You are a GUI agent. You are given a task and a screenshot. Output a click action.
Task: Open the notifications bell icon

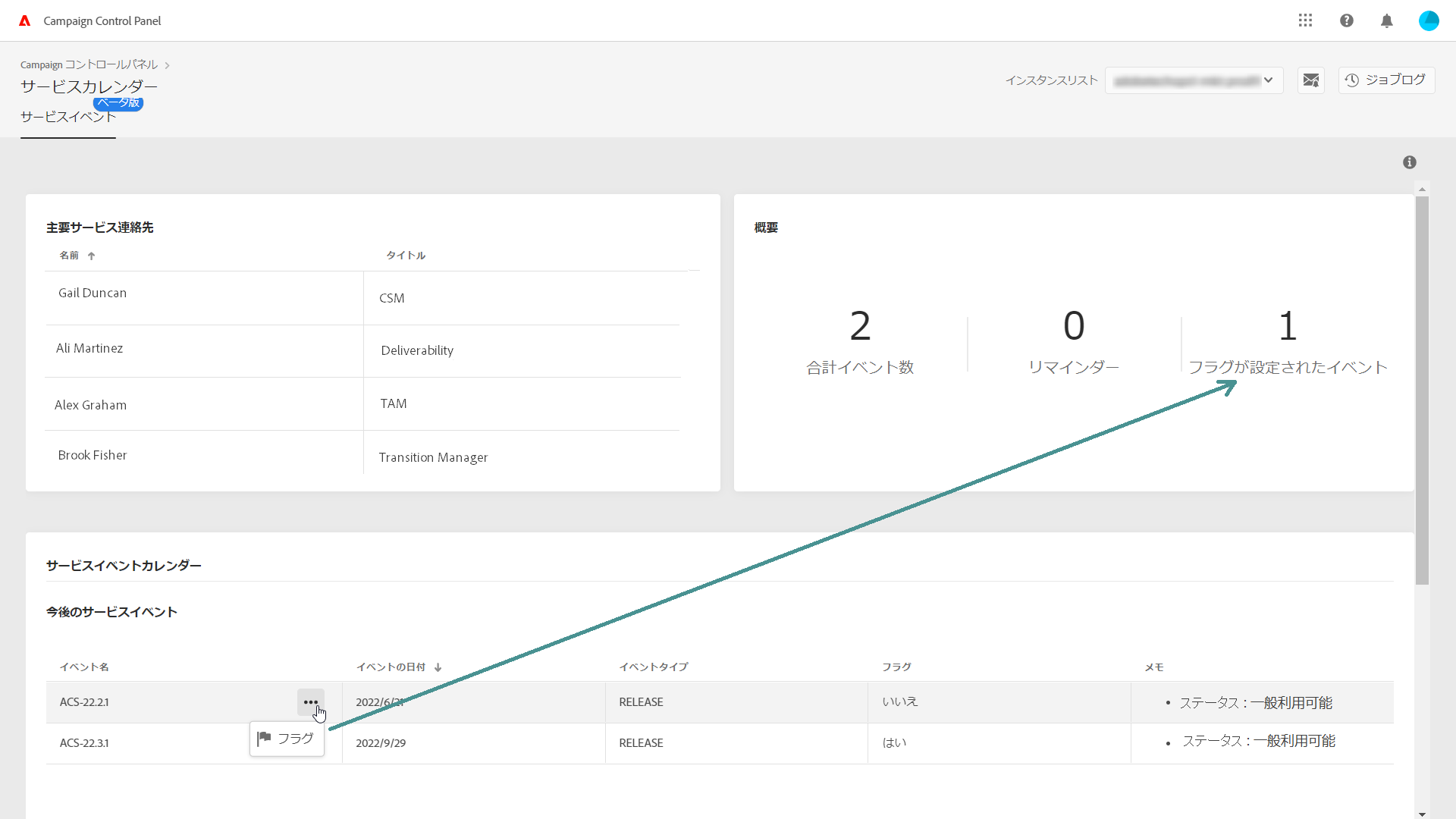pyautogui.click(x=1387, y=20)
